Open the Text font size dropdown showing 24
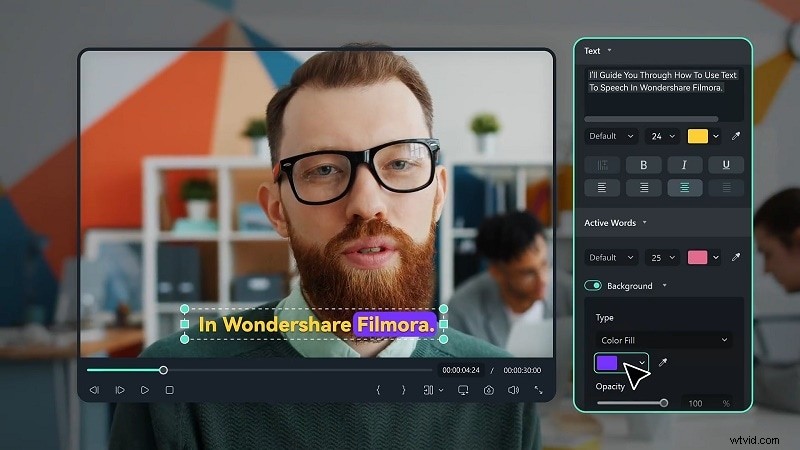 pos(662,136)
